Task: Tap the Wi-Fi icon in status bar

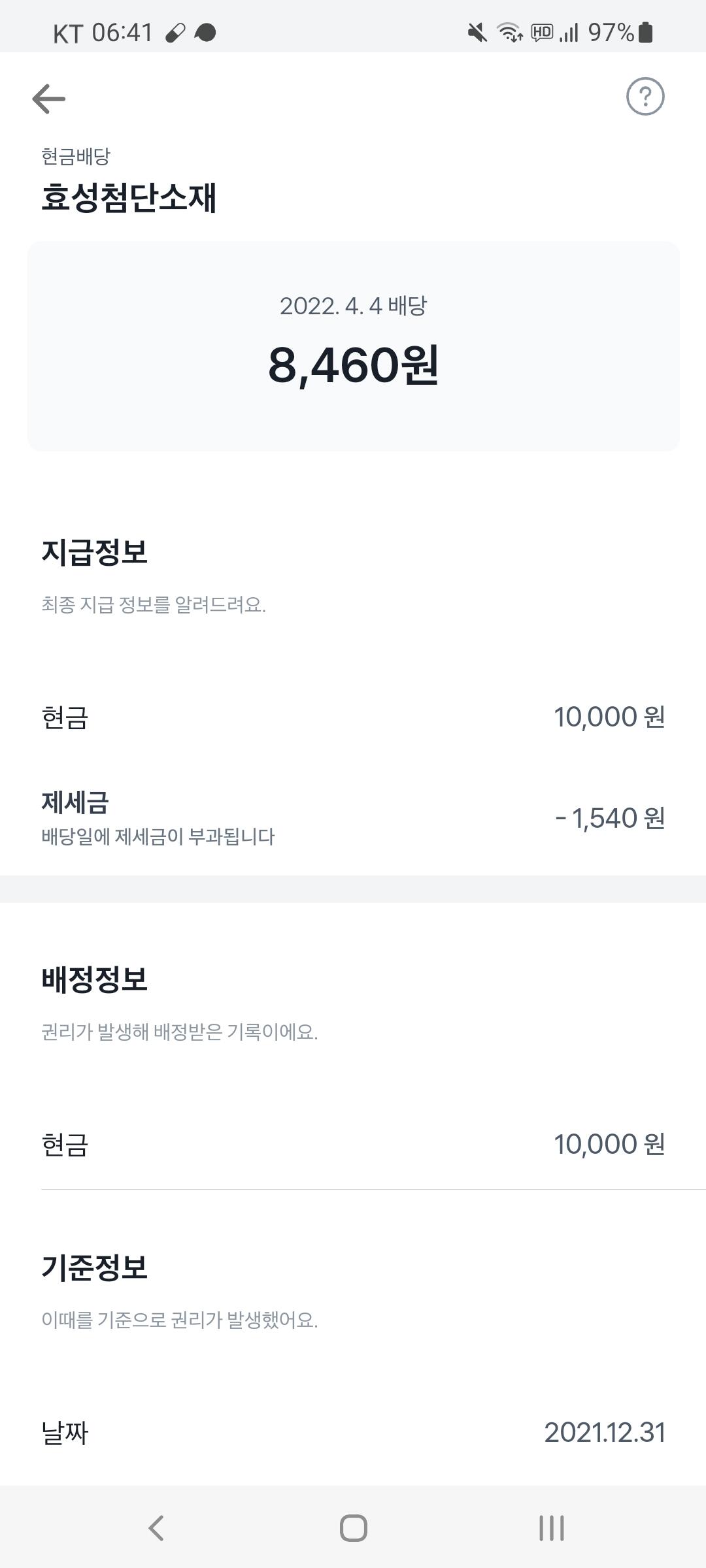Action: point(509,32)
